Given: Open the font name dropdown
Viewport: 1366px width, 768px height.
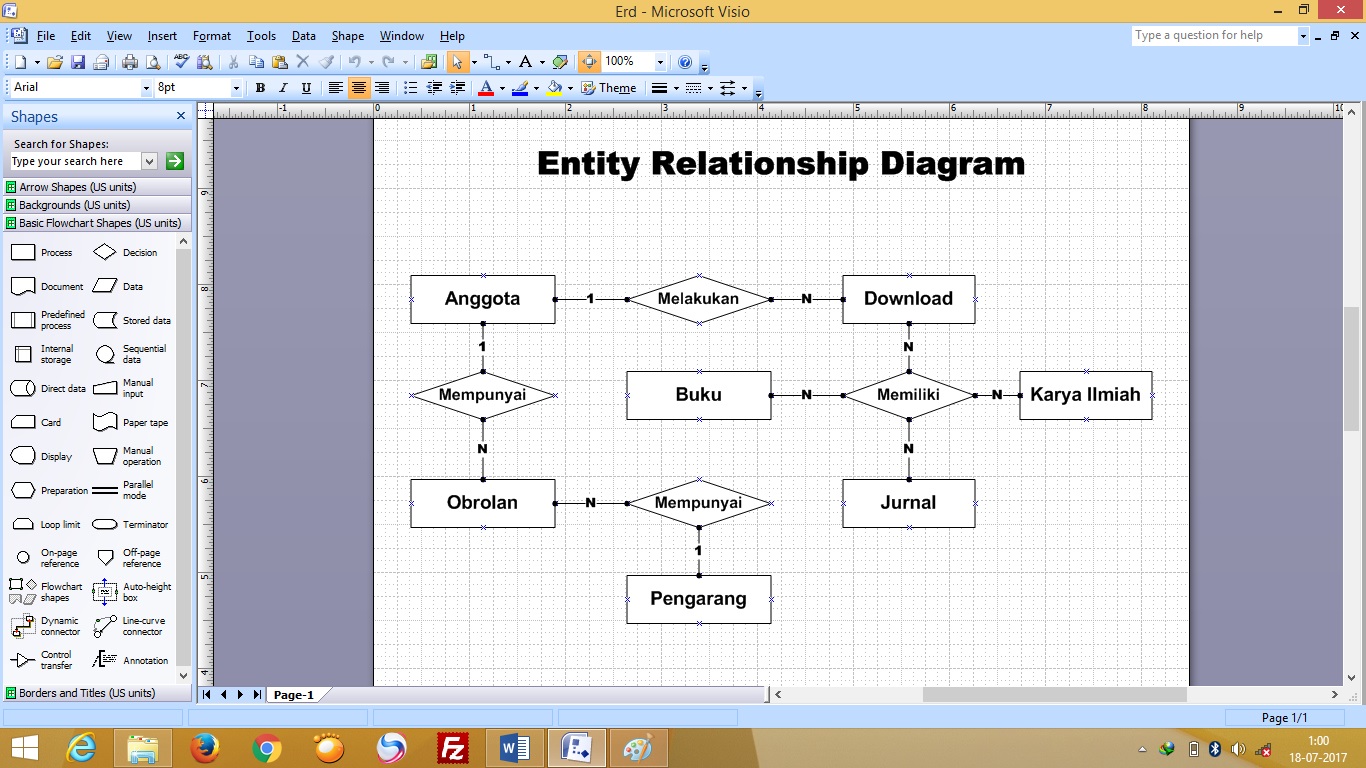Looking at the screenshot, I should click(x=147, y=88).
